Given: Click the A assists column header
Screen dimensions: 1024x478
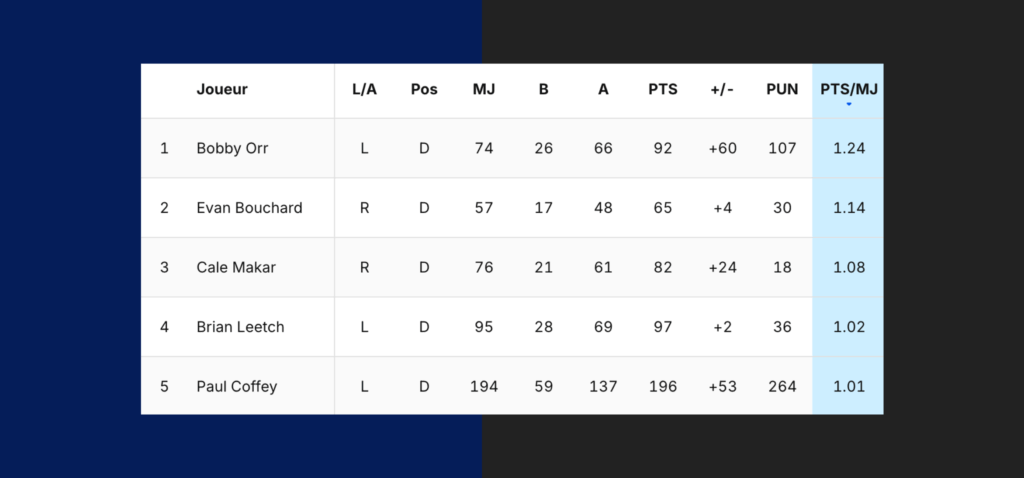Looking at the screenshot, I should [603, 89].
